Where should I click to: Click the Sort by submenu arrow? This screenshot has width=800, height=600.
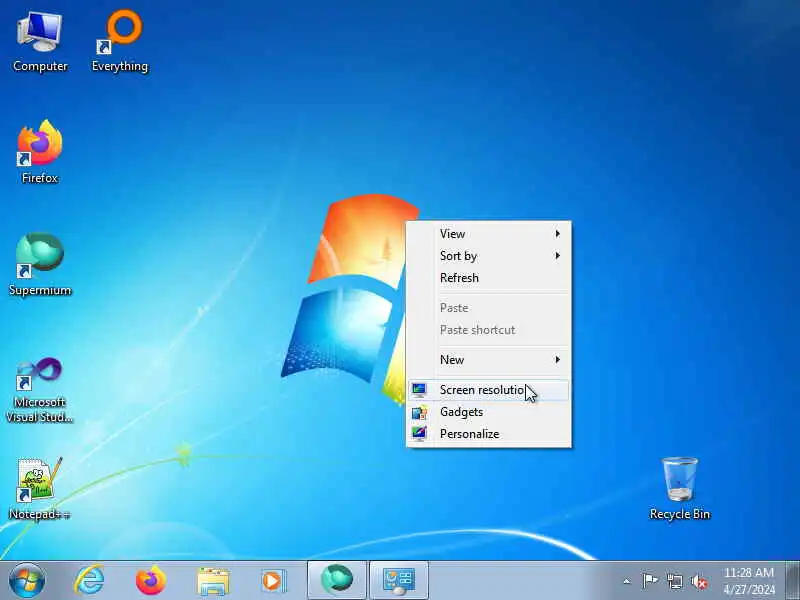pyautogui.click(x=558, y=256)
